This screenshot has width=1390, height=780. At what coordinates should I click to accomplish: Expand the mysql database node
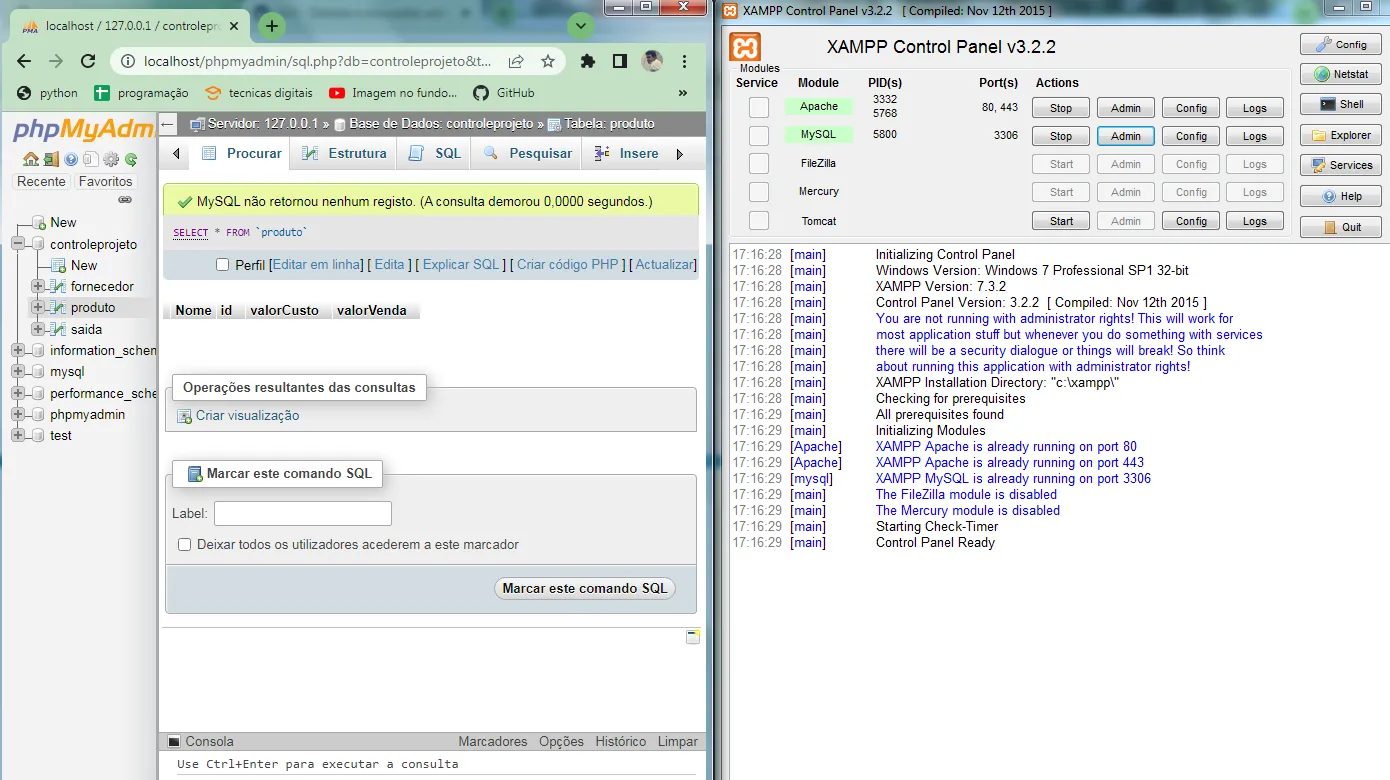click(x=18, y=372)
